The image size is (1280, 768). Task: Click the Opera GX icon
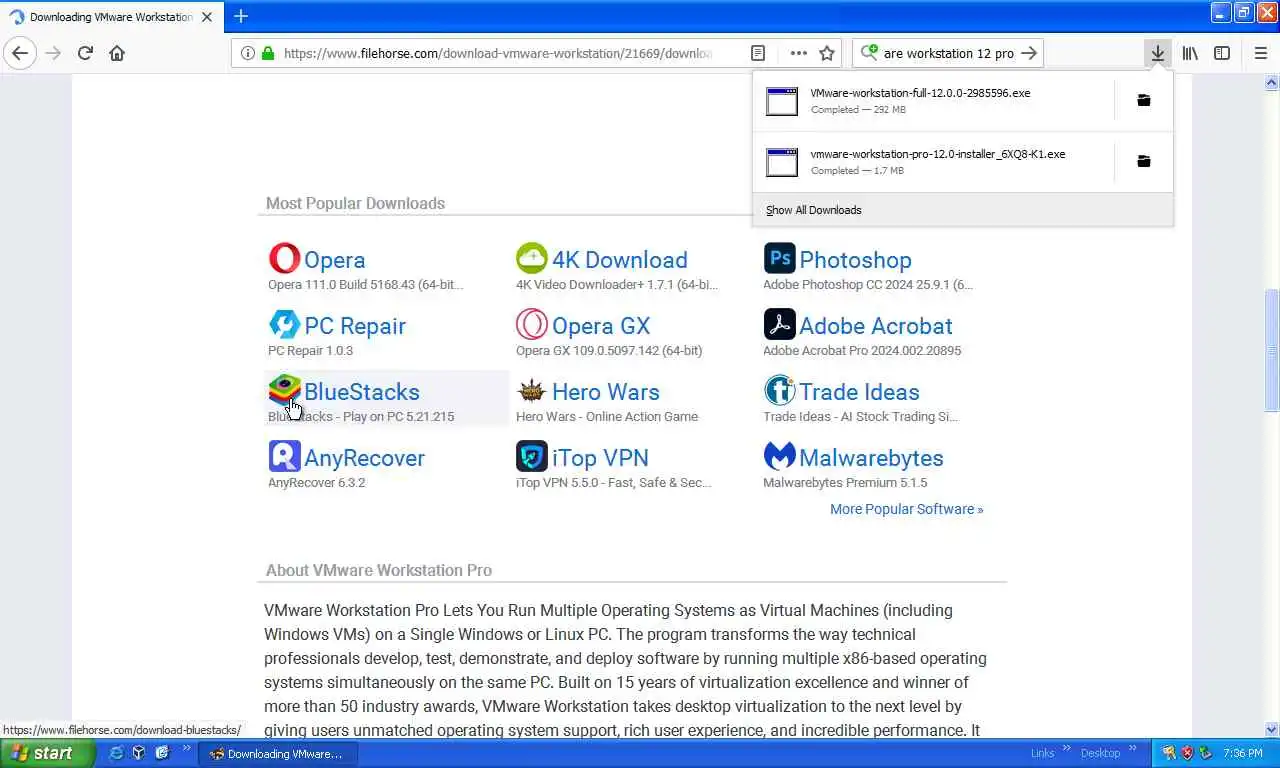pos(532,324)
